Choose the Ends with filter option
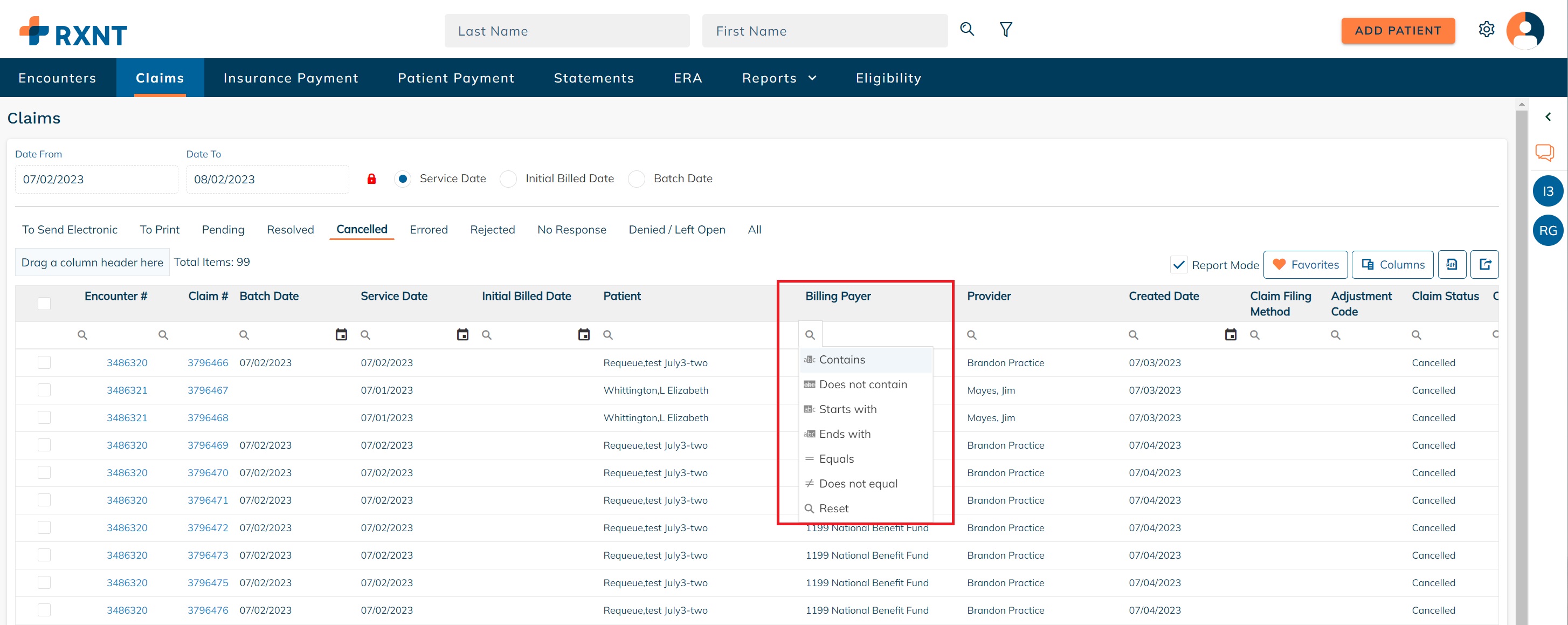 point(866,434)
